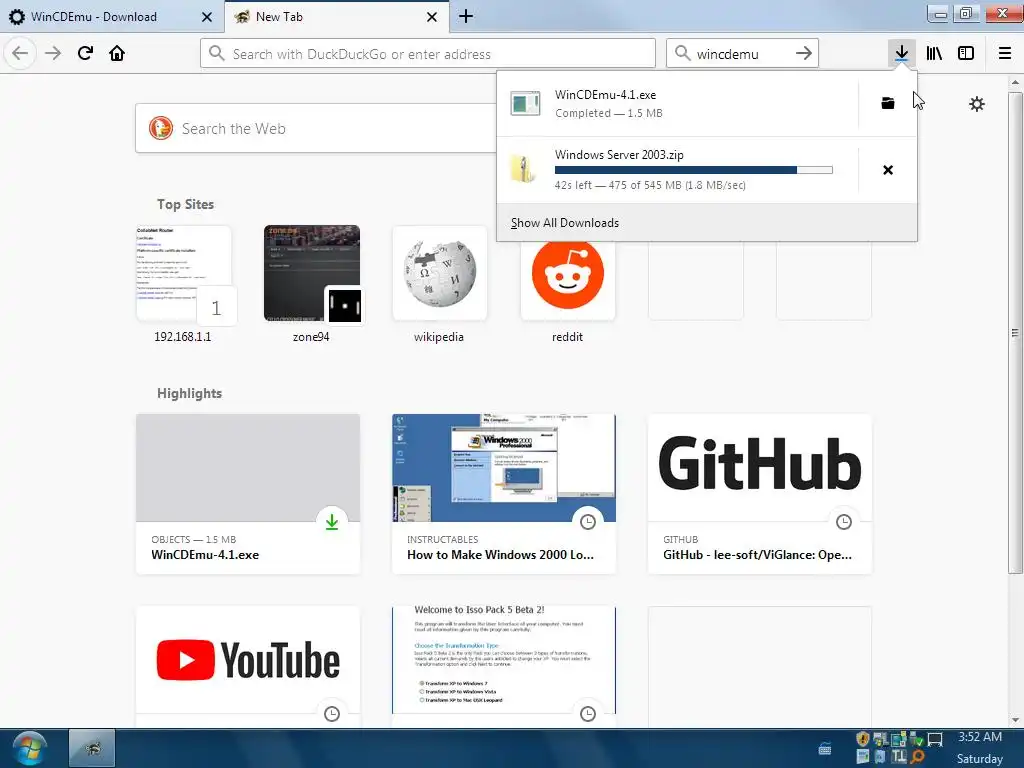Screen dimensions: 1024x768
Task: Click the vertical scrollbar thumb
Action: tap(1015, 333)
